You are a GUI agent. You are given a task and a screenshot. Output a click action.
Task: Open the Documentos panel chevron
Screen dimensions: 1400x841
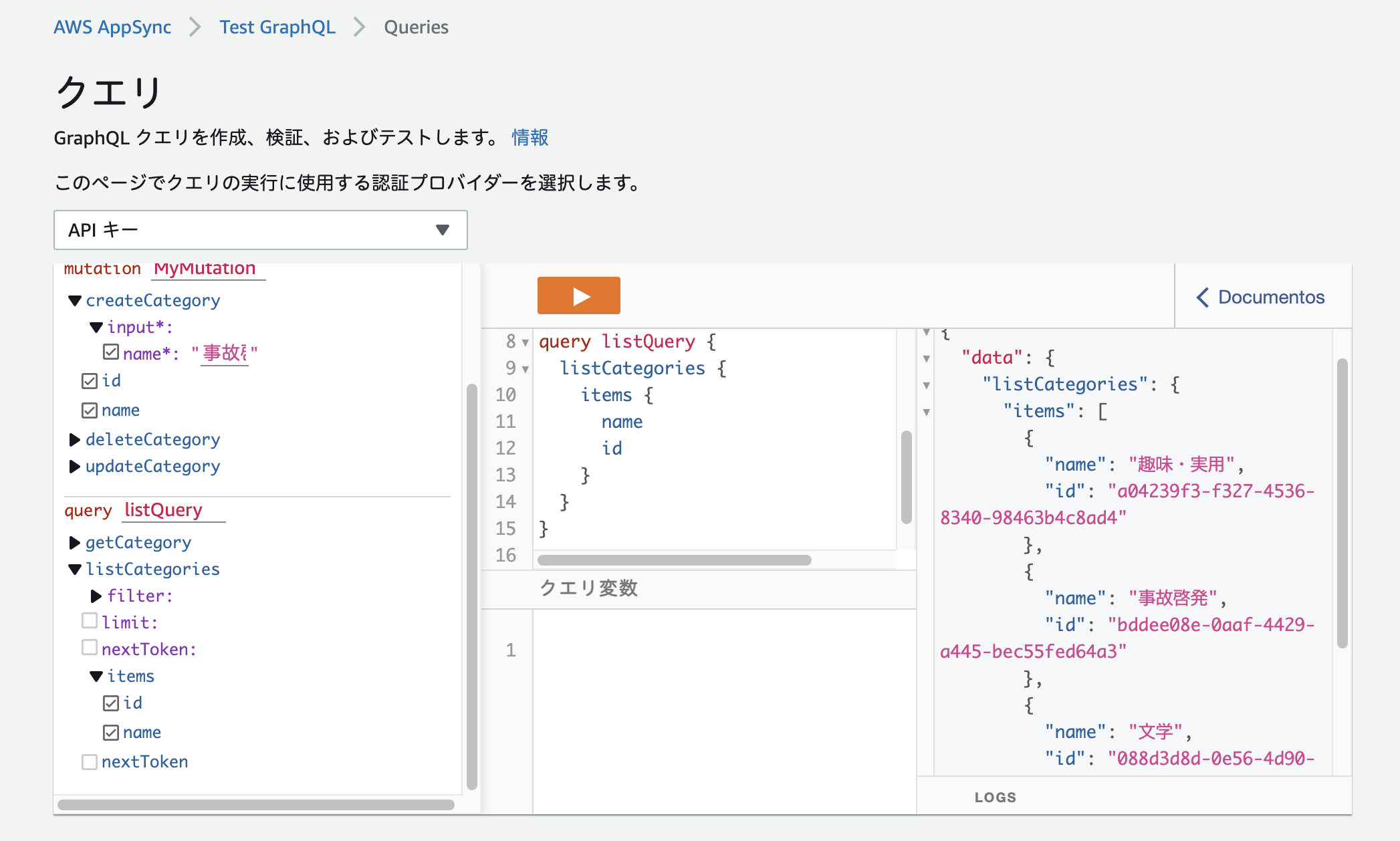[1202, 297]
